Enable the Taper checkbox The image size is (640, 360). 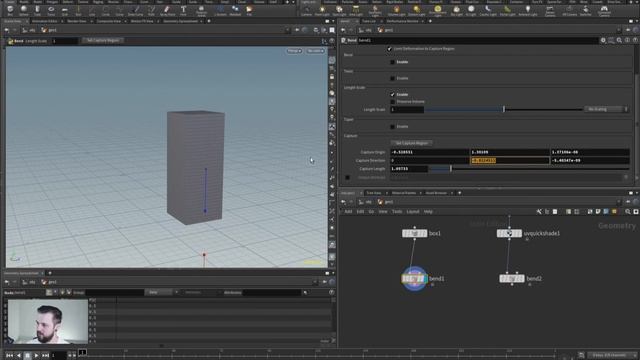tap(392, 127)
